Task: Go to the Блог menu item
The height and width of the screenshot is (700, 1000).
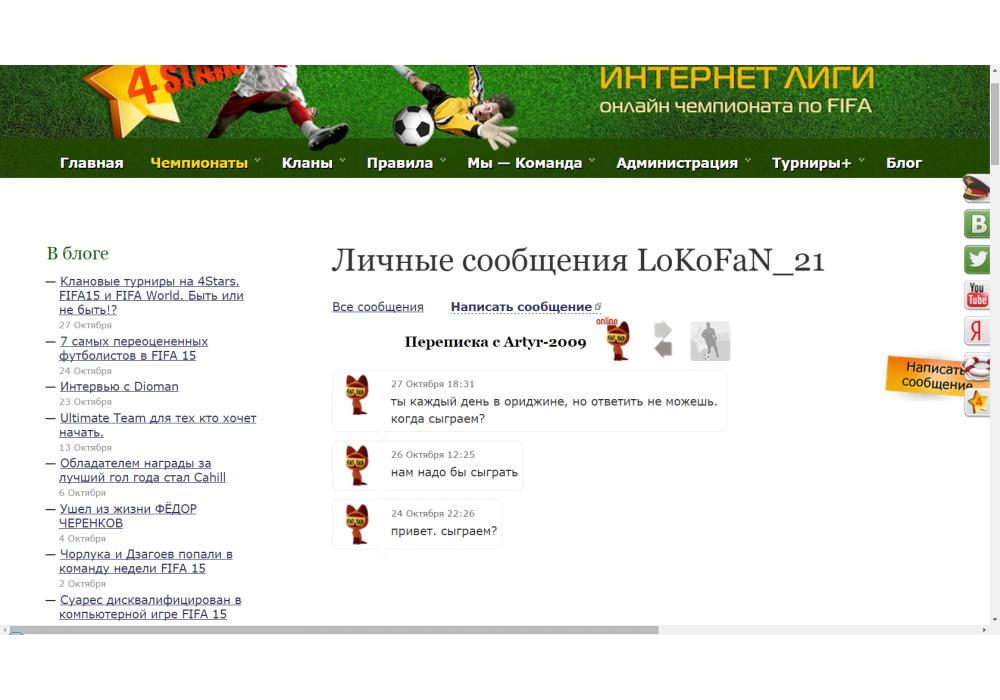Action: click(904, 163)
